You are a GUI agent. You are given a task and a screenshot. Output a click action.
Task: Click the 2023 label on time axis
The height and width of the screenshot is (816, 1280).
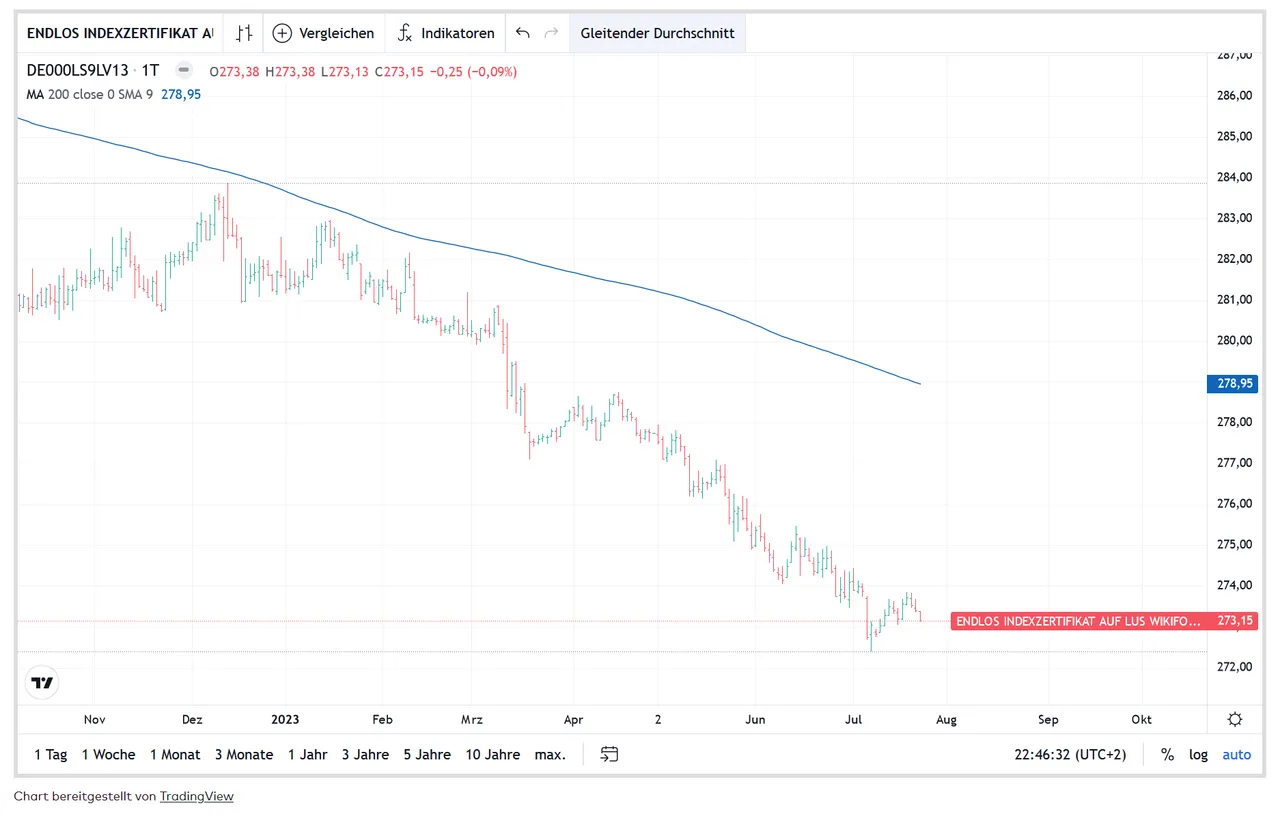click(x=285, y=719)
